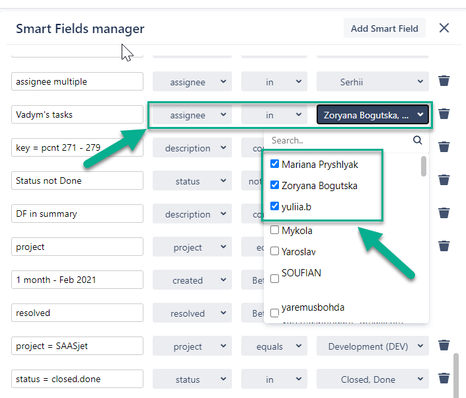Focus the Search input in user list
Image resolution: width=466 pixels, height=398 pixels.
[340, 140]
